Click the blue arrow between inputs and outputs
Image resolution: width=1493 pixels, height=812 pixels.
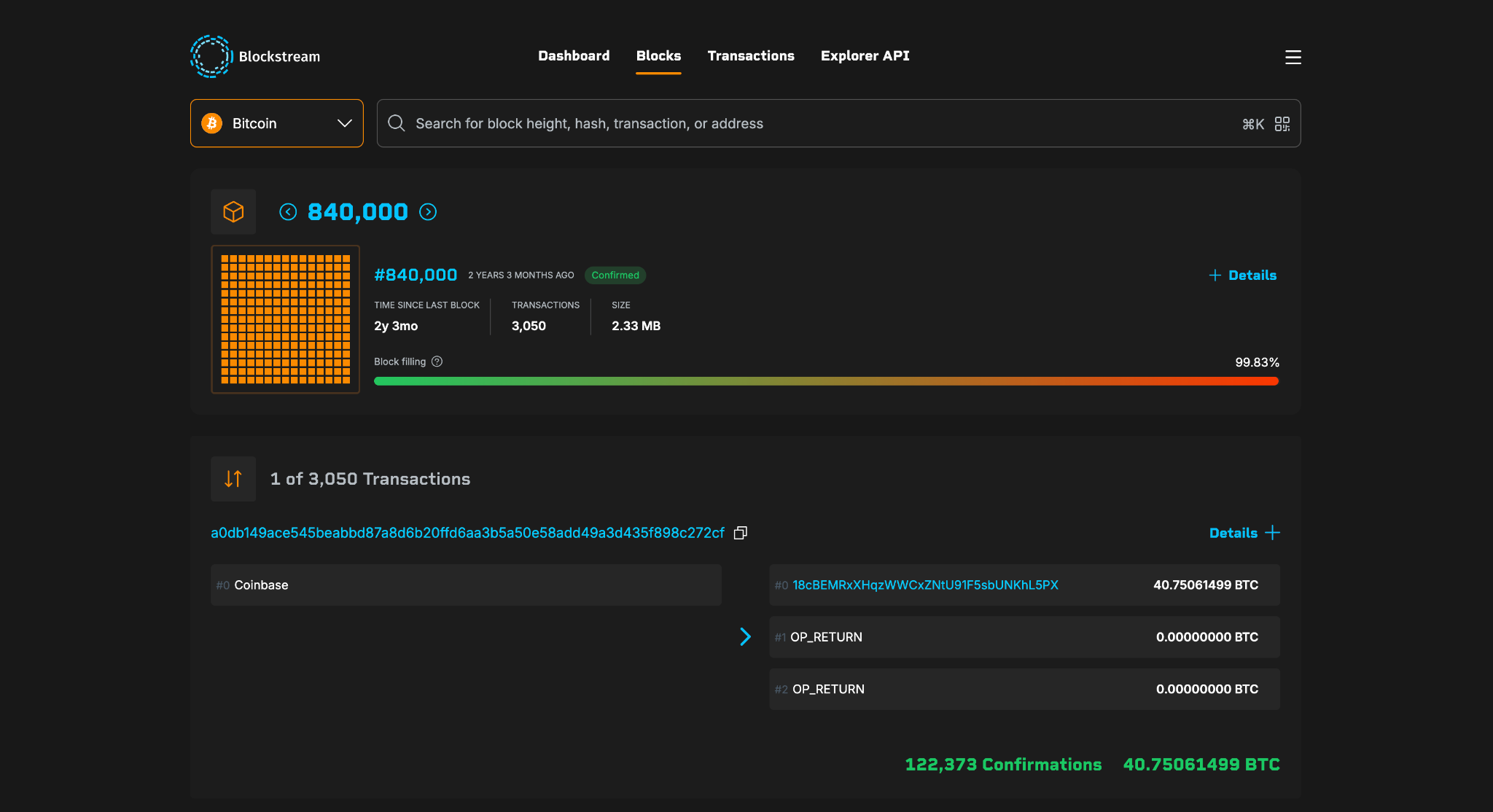click(x=745, y=636)
